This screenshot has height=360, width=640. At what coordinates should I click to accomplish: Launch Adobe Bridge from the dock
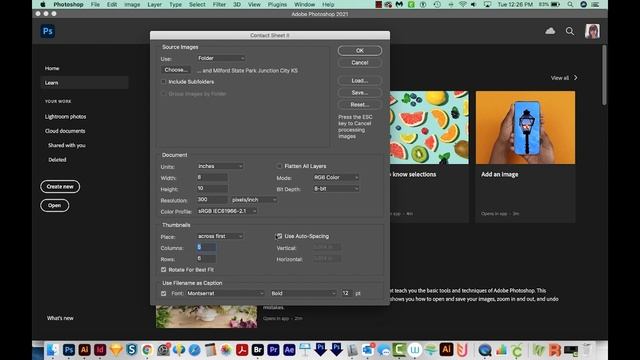[258, 350]
